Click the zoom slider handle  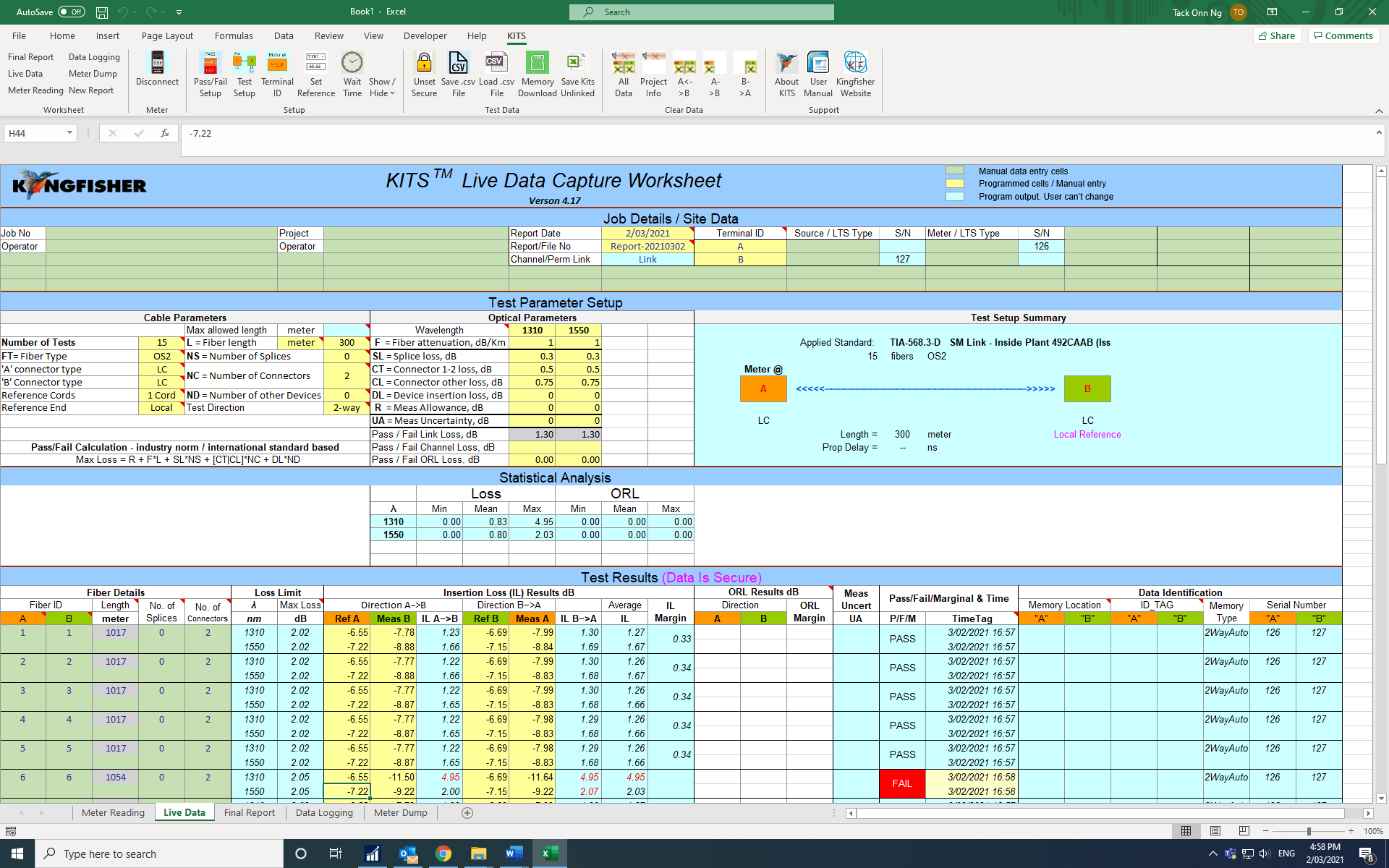click(x=1308, y=831)
